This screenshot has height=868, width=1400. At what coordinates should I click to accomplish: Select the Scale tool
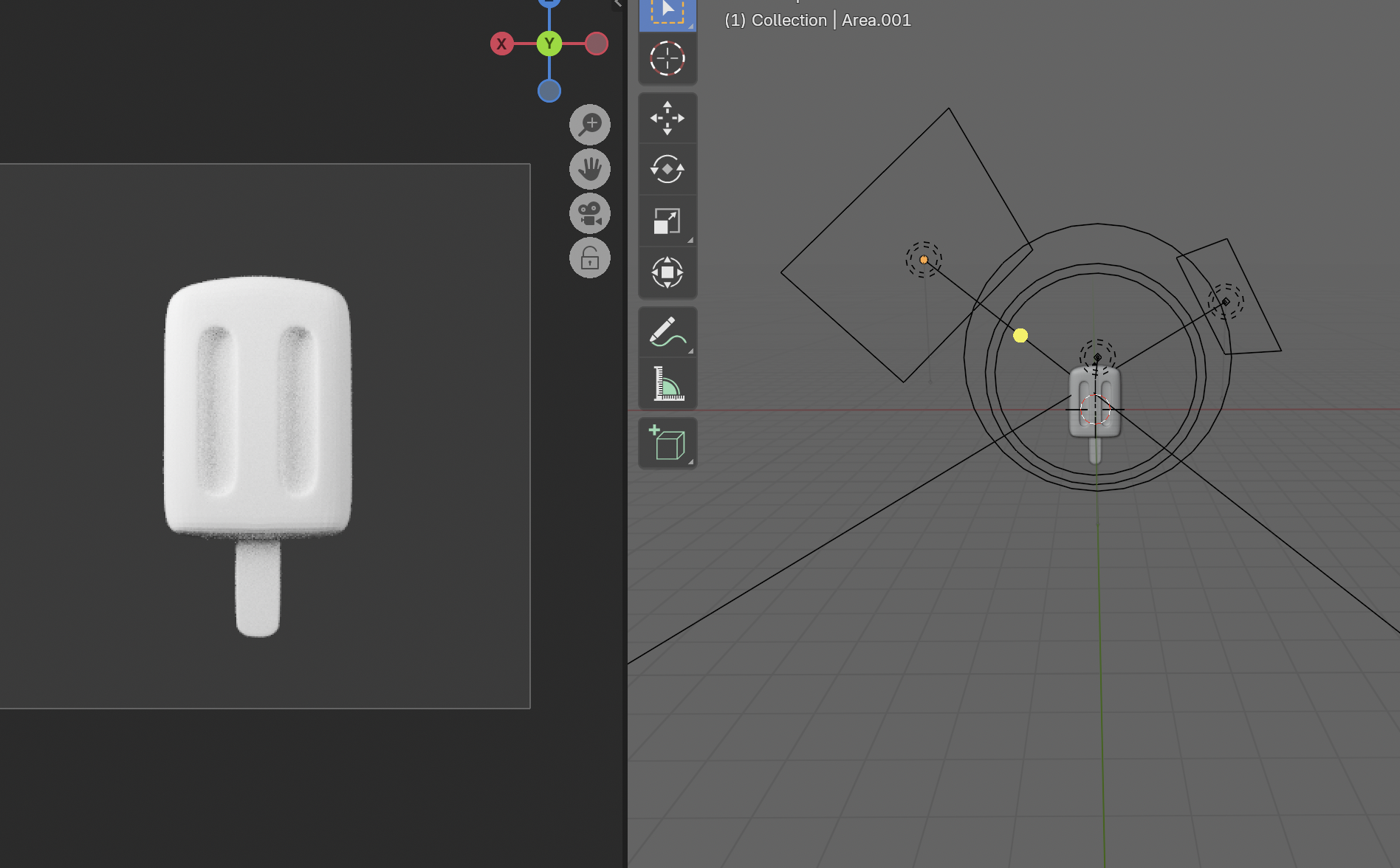pyautogui.click(x=667, y=219)
